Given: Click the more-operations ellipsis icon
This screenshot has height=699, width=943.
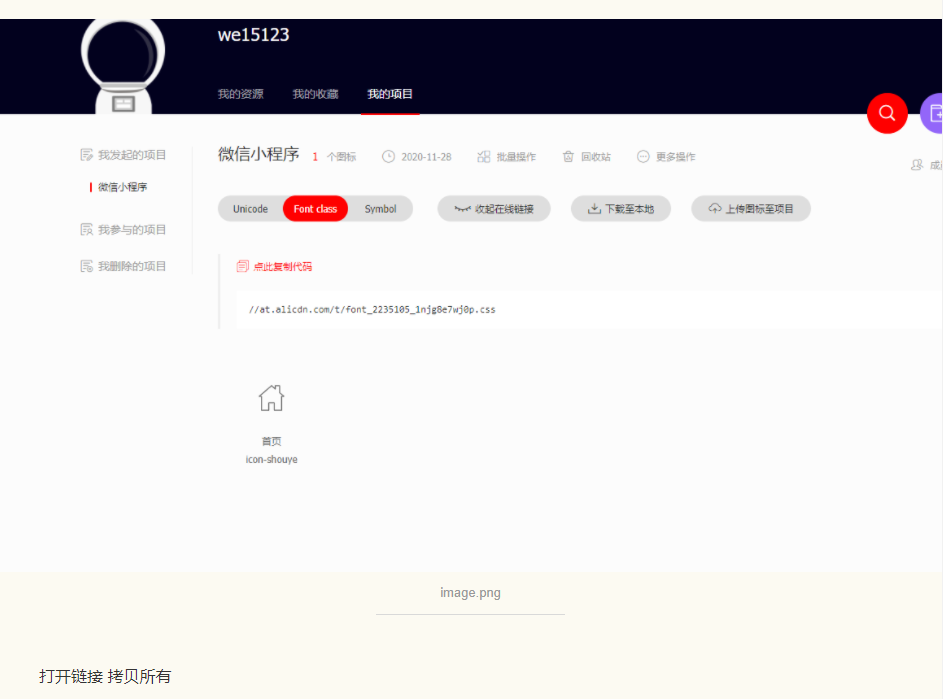Looking at the screenshot, I should pyautogui.click(x=643, y=157).
